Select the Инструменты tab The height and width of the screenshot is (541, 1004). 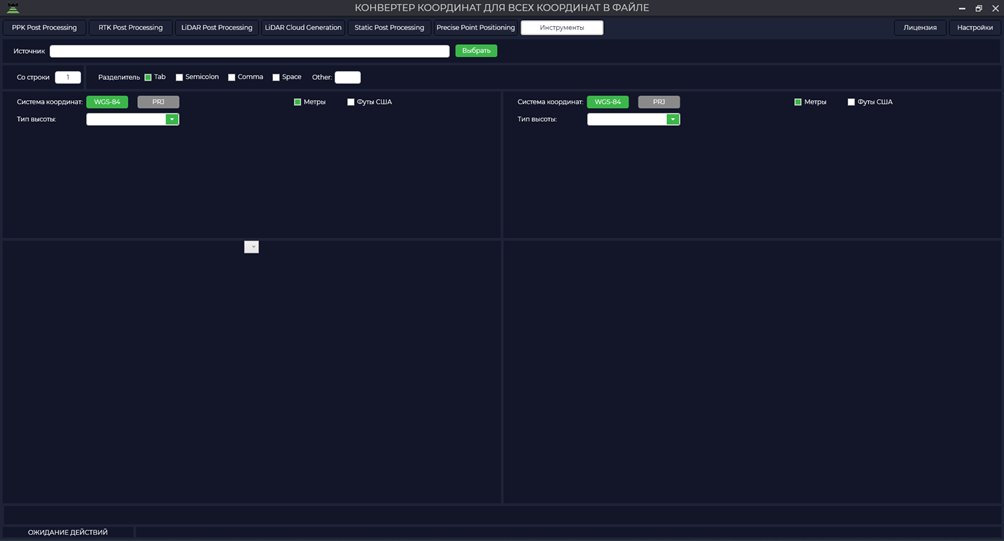tap(562, 28)
